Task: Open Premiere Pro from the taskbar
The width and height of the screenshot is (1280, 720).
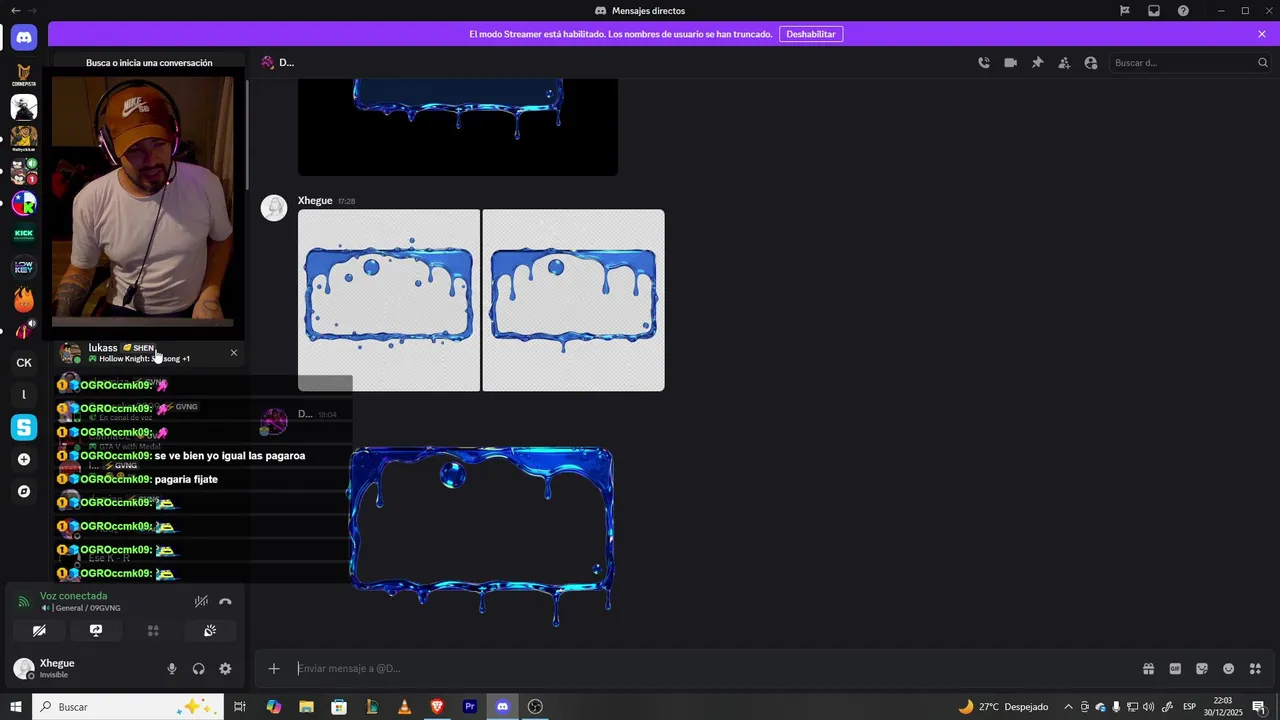Action: [470, 707]
